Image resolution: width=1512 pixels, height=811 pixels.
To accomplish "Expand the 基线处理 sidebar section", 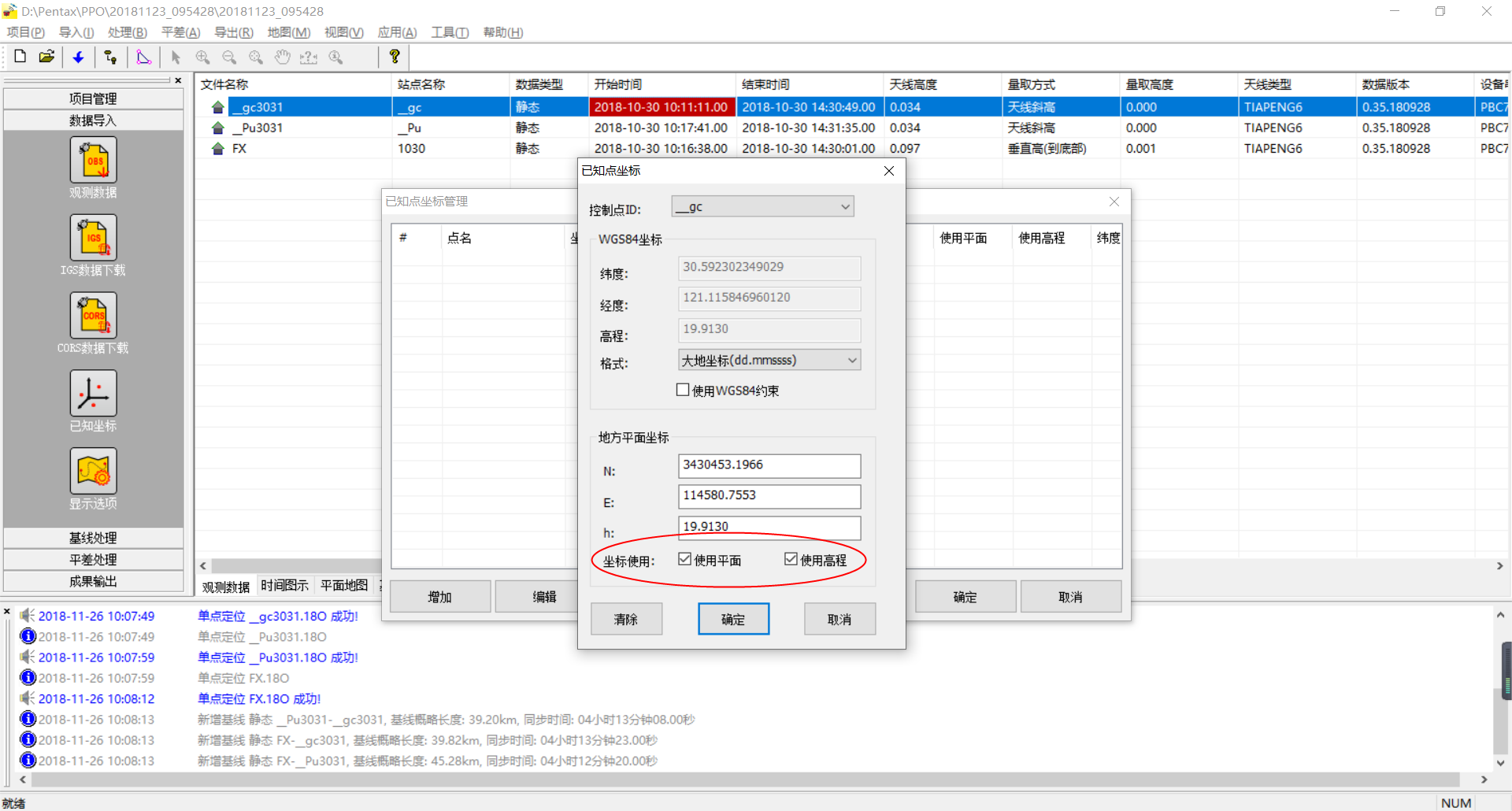I will pos(93,538).
